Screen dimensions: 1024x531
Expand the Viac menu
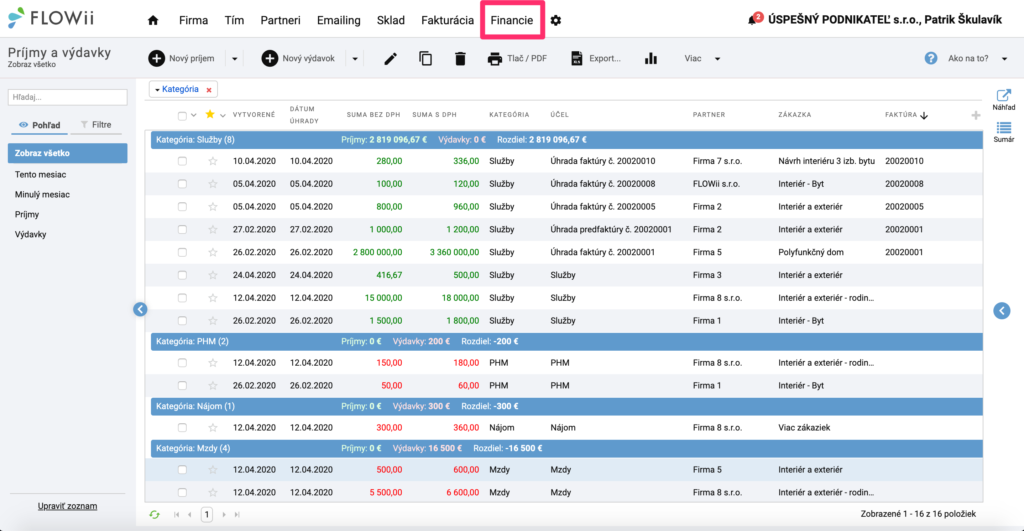coord(702,59)
